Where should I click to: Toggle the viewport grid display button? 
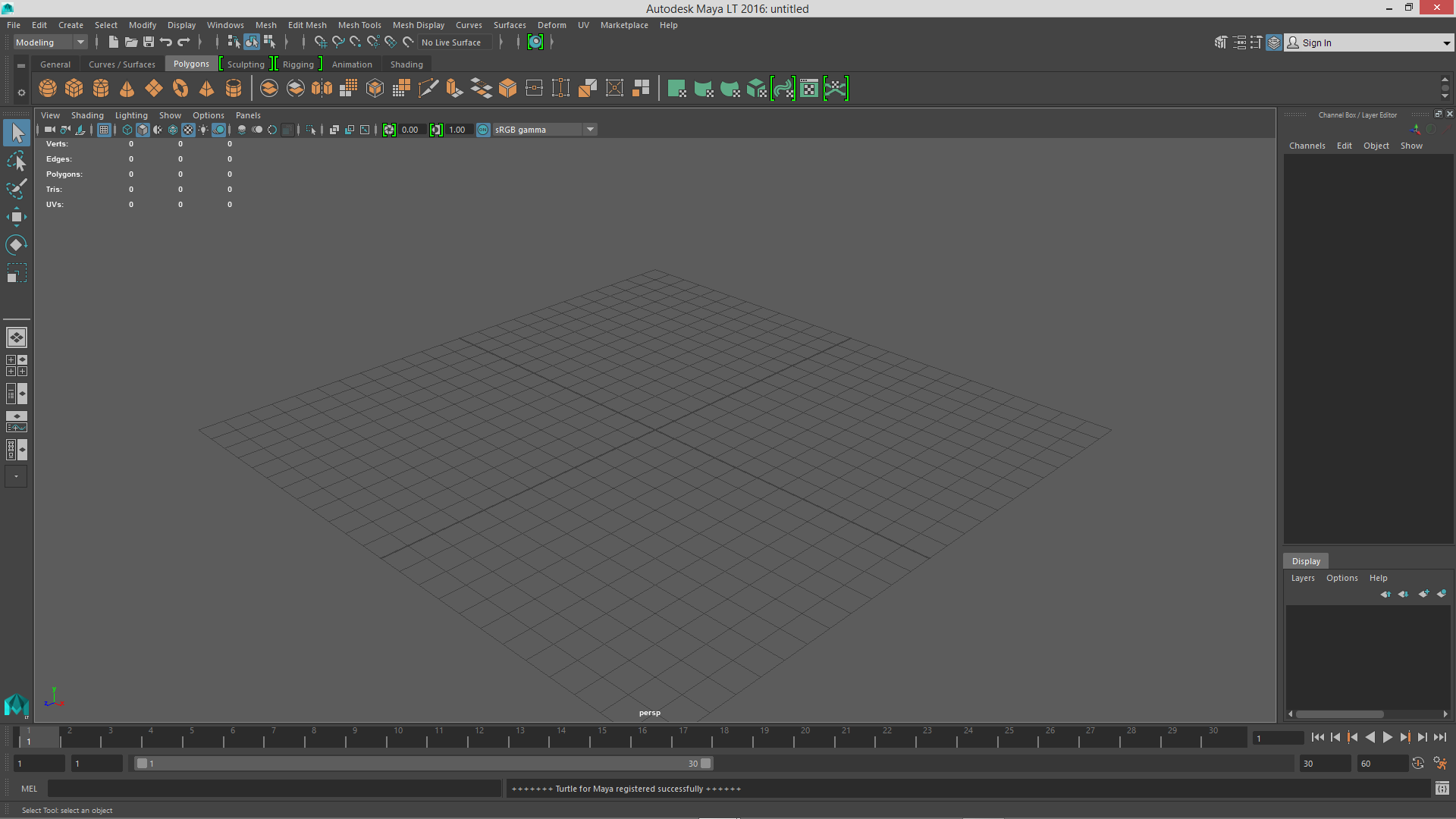point(104,130)
